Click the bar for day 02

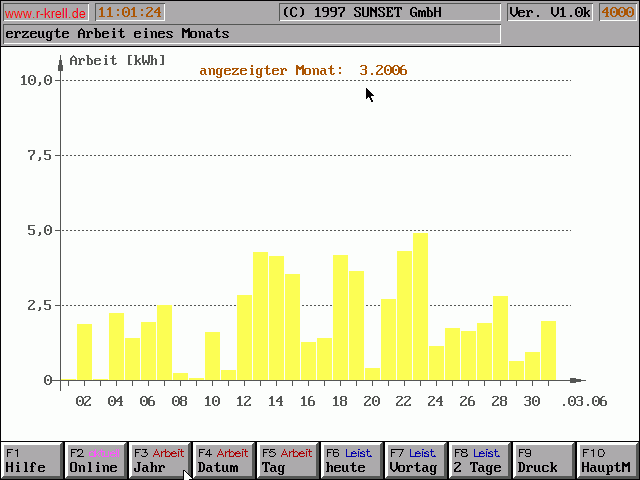pos(84,352)
